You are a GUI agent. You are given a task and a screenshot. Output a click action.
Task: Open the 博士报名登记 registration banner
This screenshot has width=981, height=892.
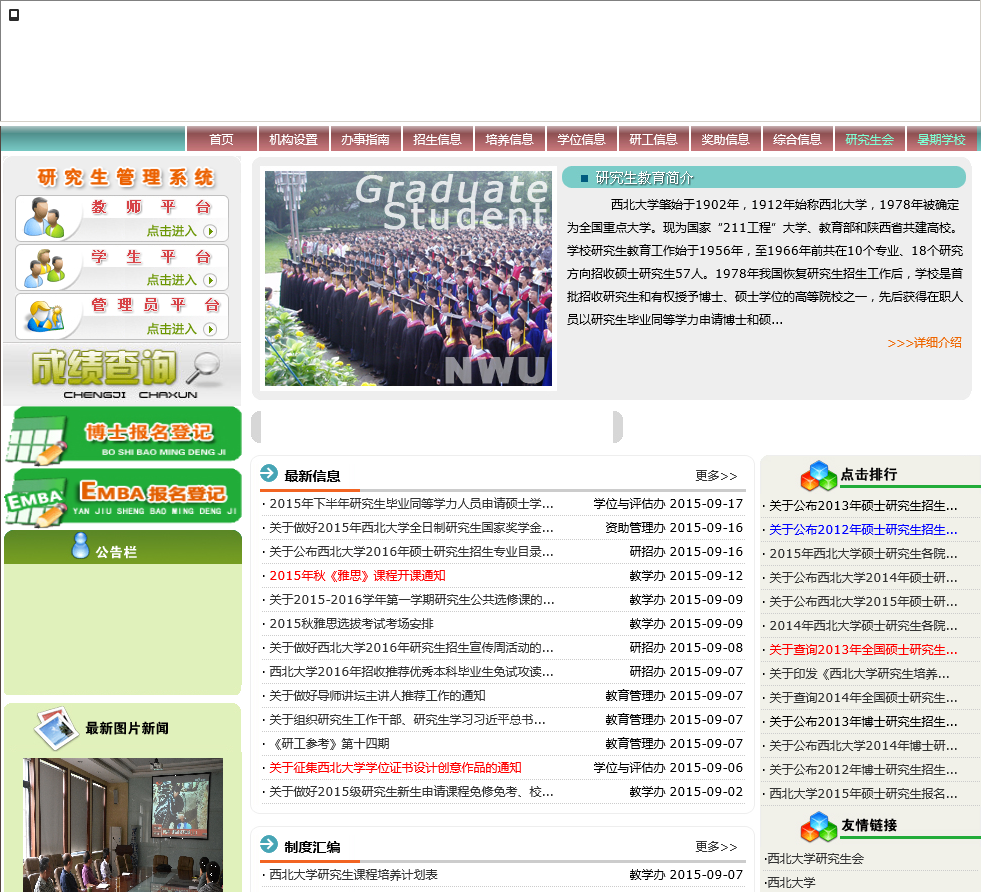click(122, 435)
